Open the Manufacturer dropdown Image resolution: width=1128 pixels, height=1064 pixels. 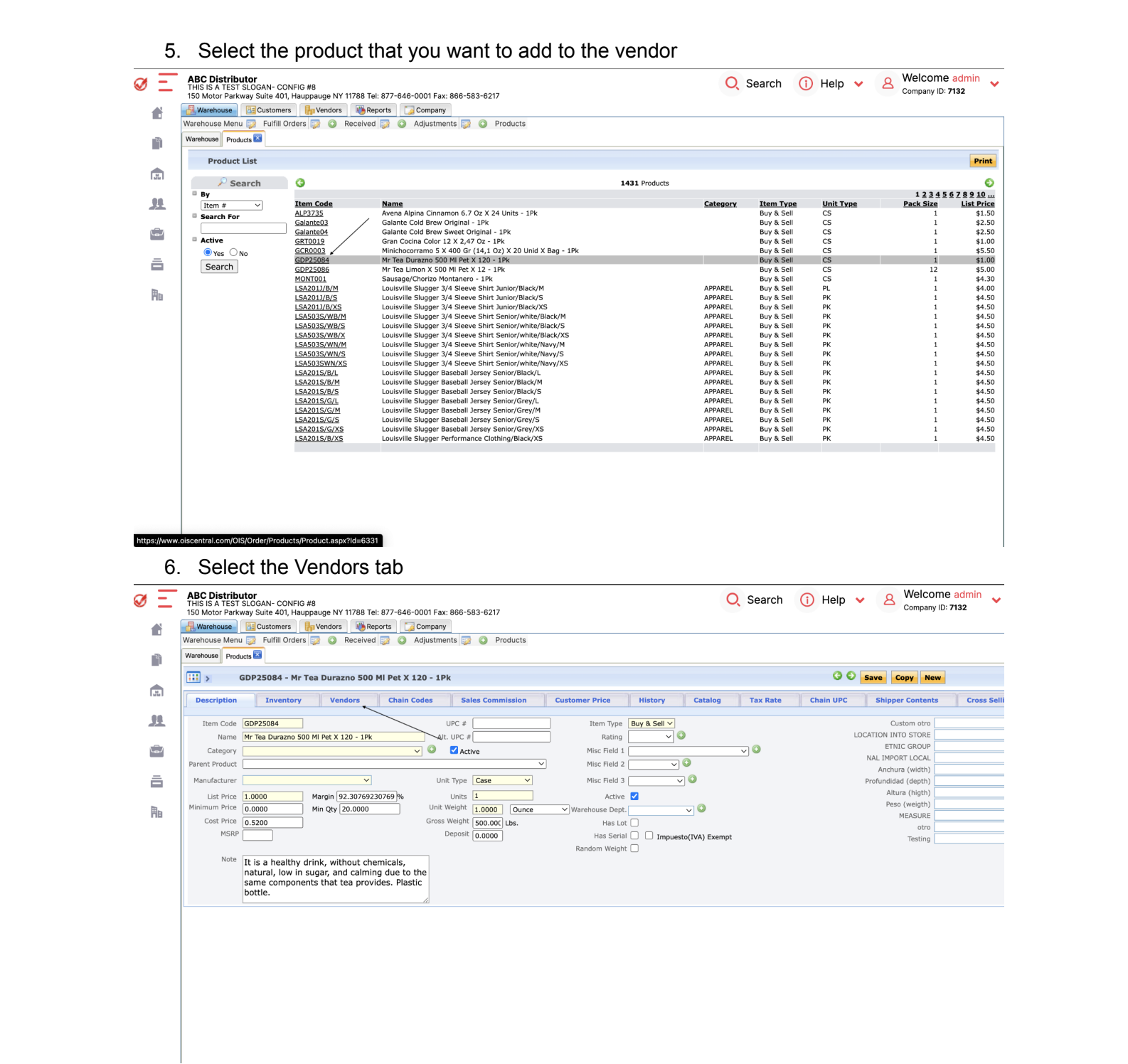[x=307, y=781]
